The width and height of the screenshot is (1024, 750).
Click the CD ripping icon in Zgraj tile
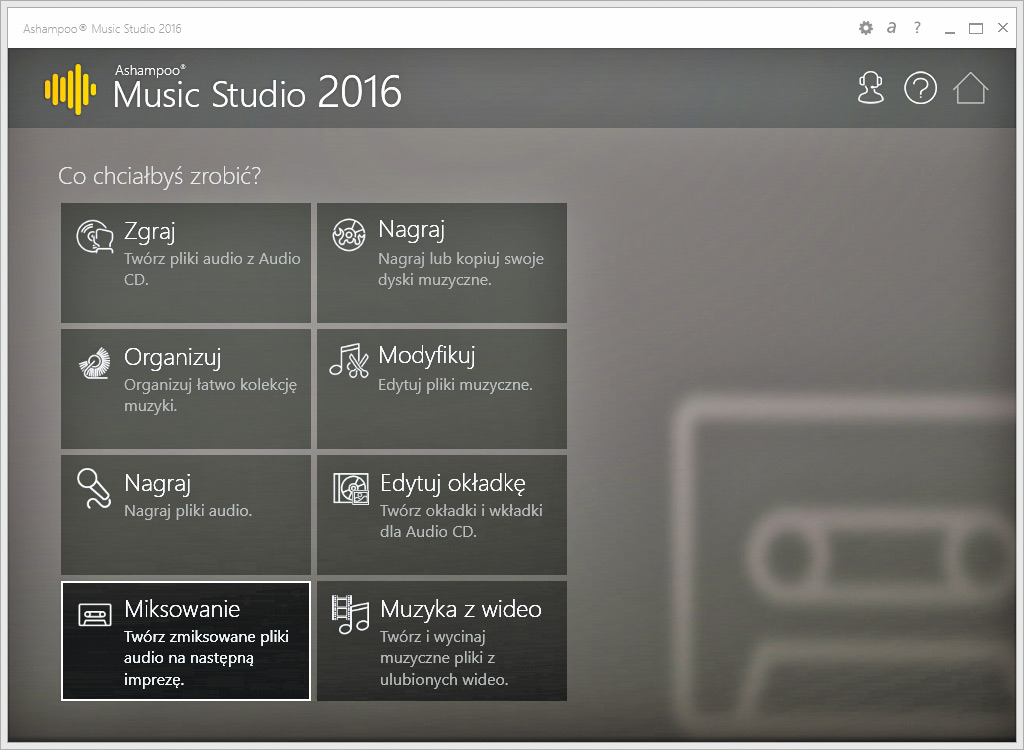click(x=95, y=237)
